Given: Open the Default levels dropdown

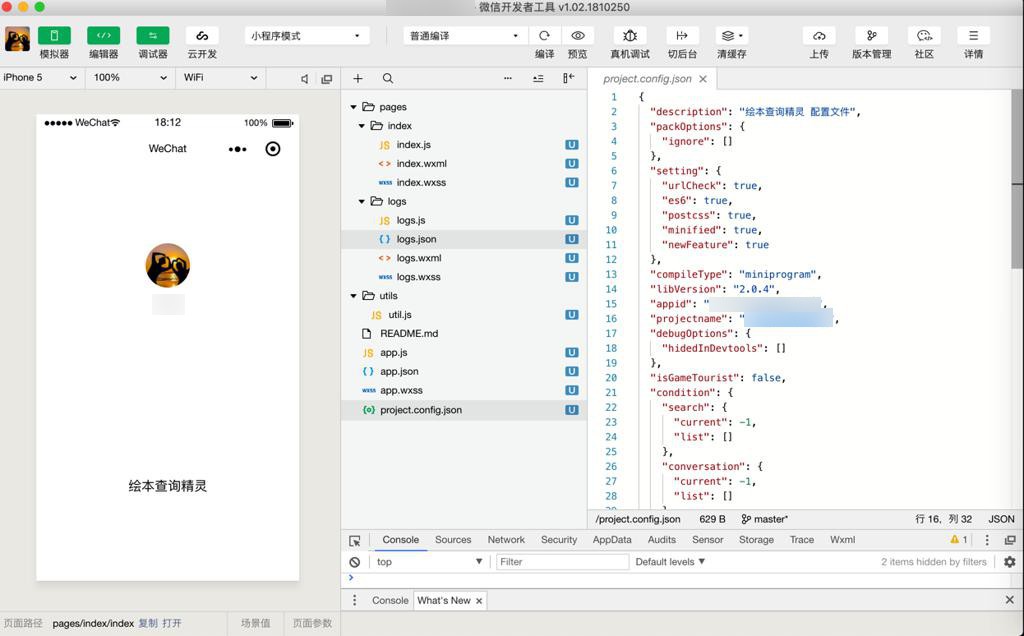Looking at the screenshot, I should point(671,562).
